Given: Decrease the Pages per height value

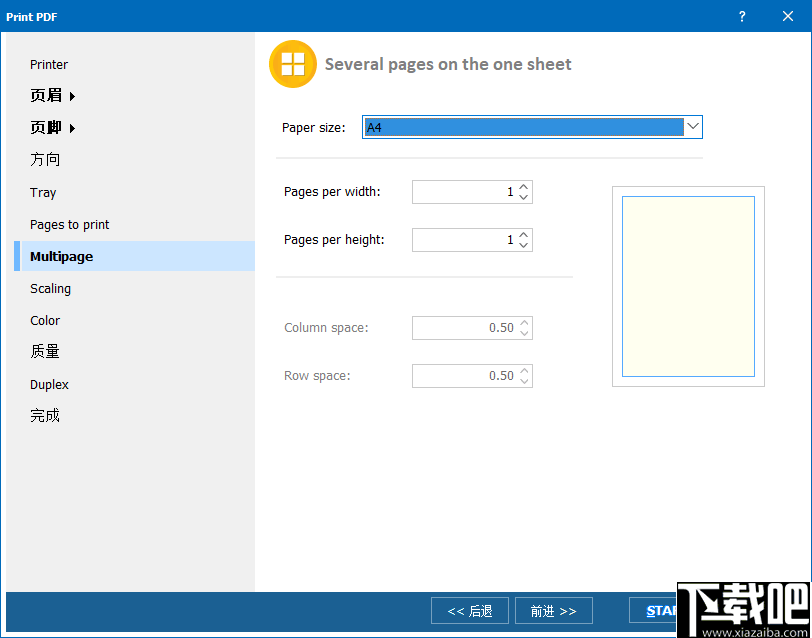Looking at the screenshot, I should click(x=523, y=244).
